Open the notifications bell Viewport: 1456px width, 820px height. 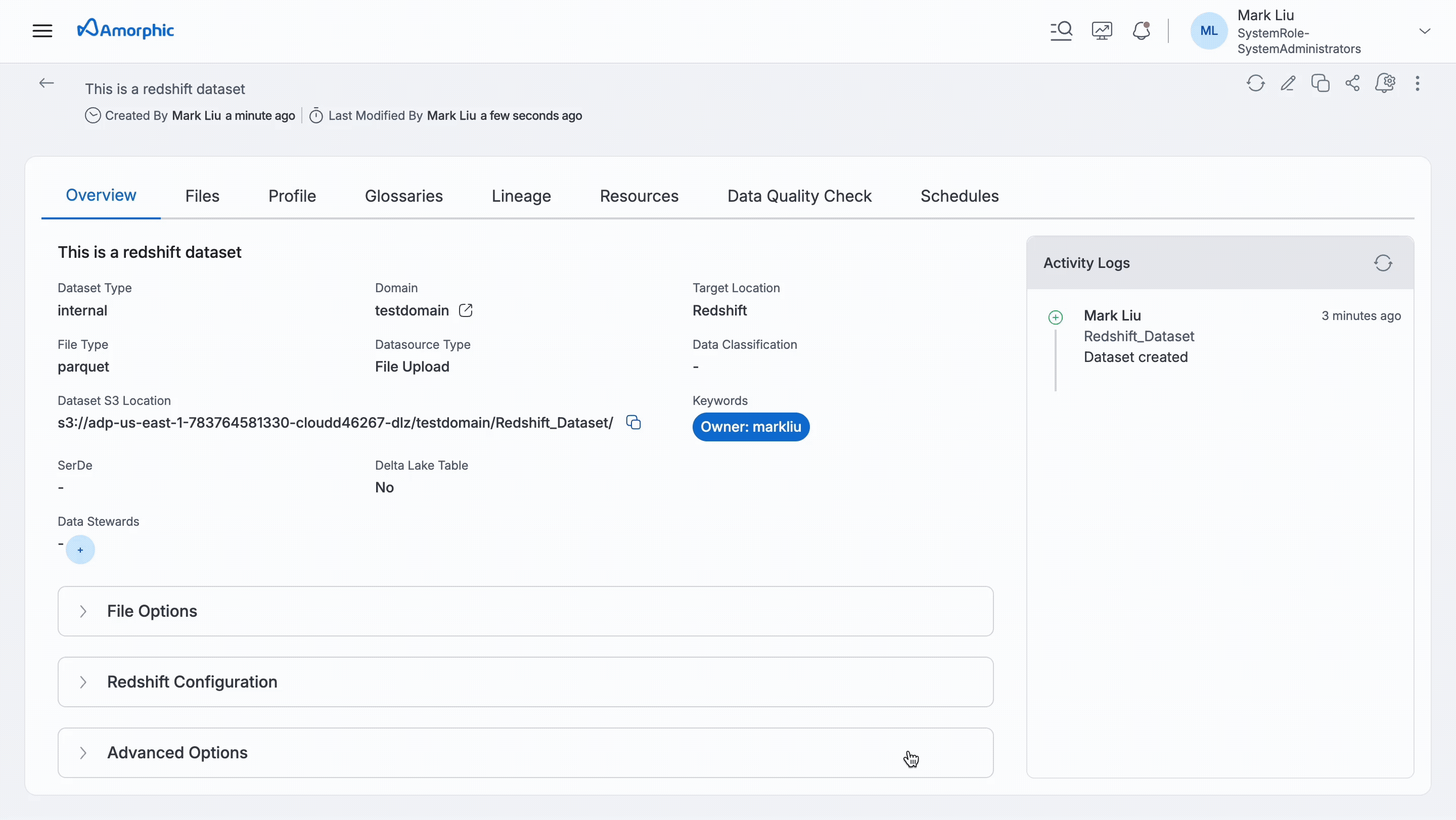pyautogui.click(x=1141, y=30)
